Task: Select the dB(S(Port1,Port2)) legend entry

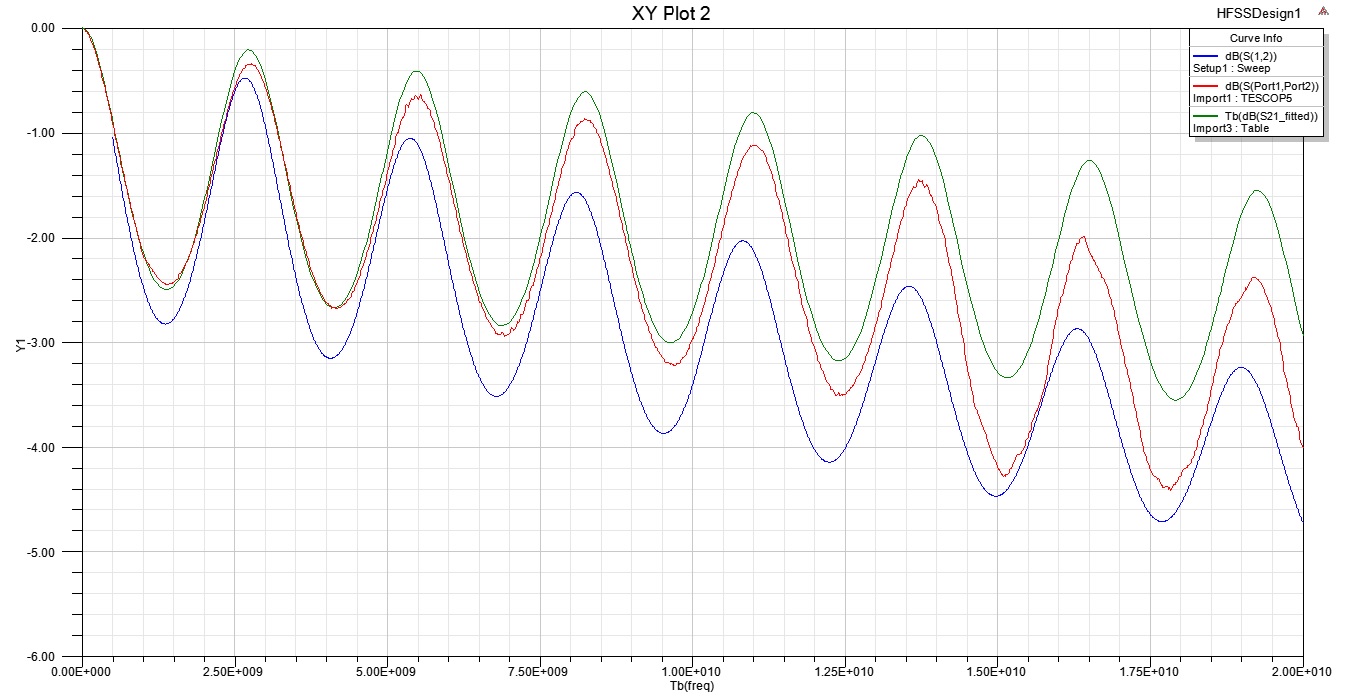Action: click(1274, 87)
